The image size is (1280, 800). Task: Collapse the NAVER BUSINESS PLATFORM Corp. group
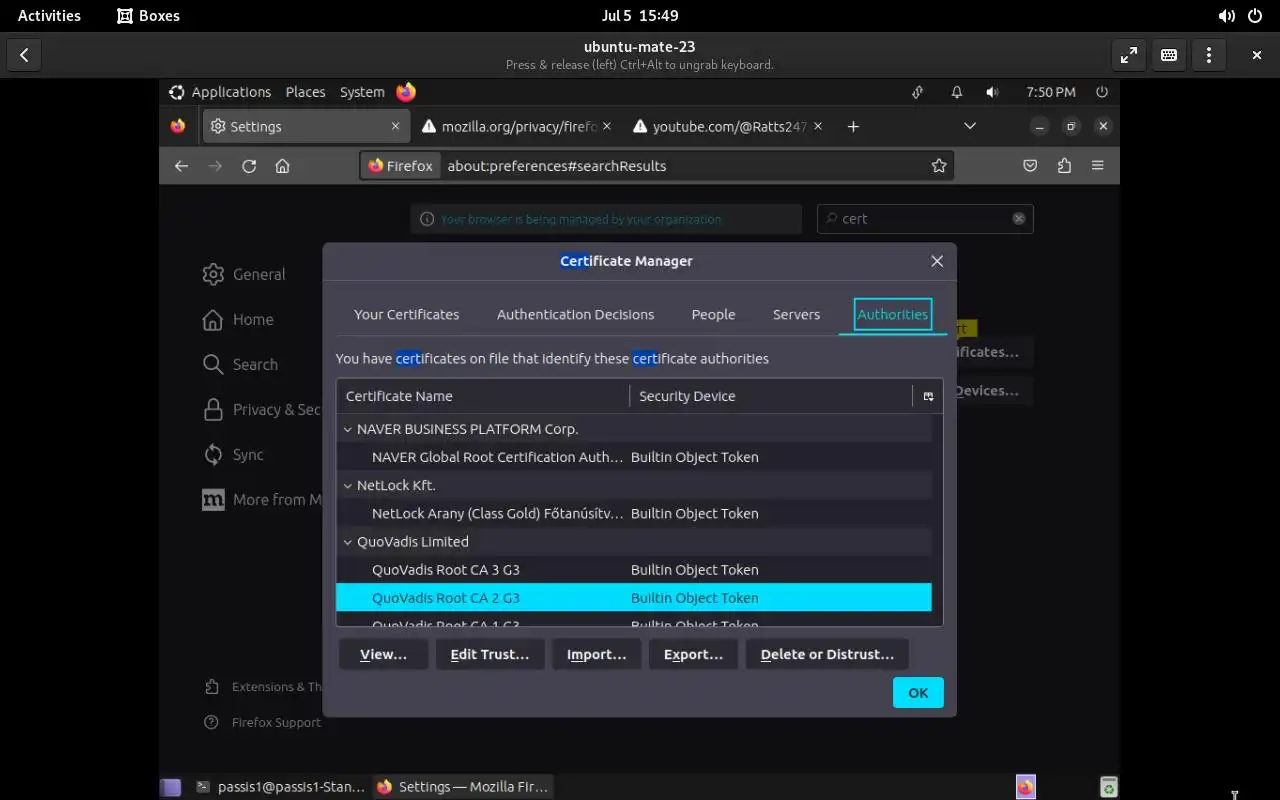348,430
